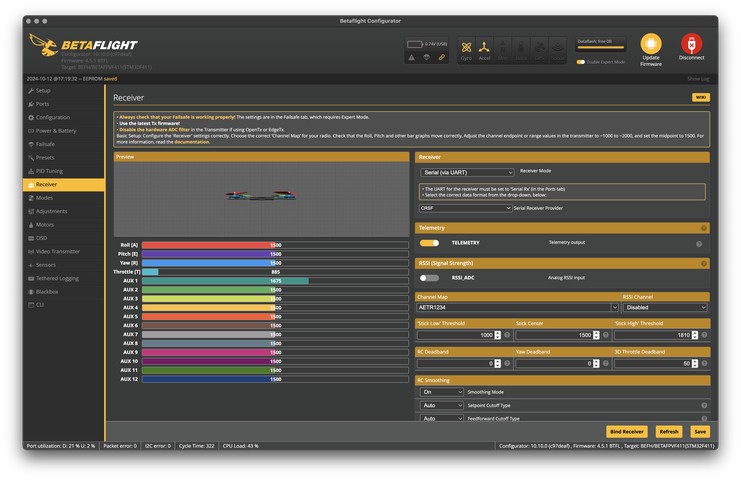Image resolution: width=741 pixels, height=480 pixels.
Task: Click the Betaflight bee logo
Action: click(43, 45)
